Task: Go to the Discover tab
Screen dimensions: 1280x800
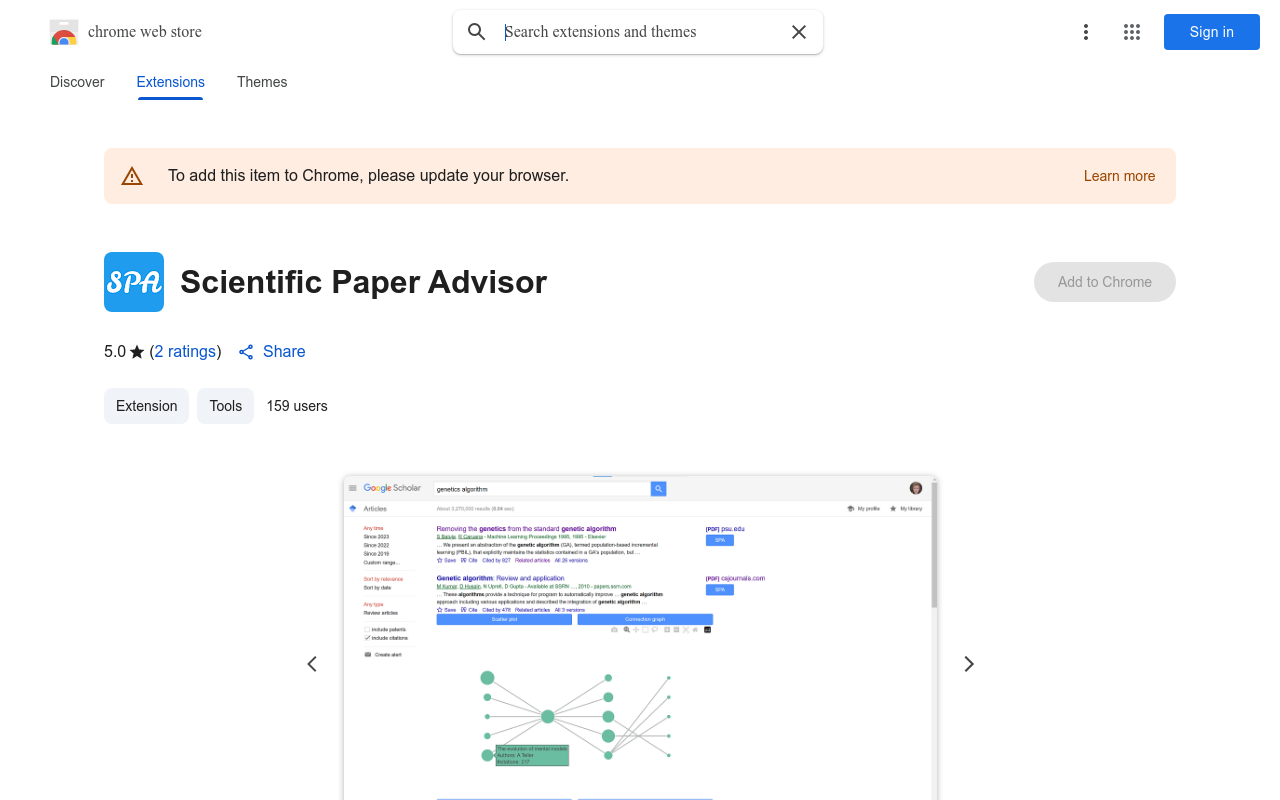Action: coord(77,82)
